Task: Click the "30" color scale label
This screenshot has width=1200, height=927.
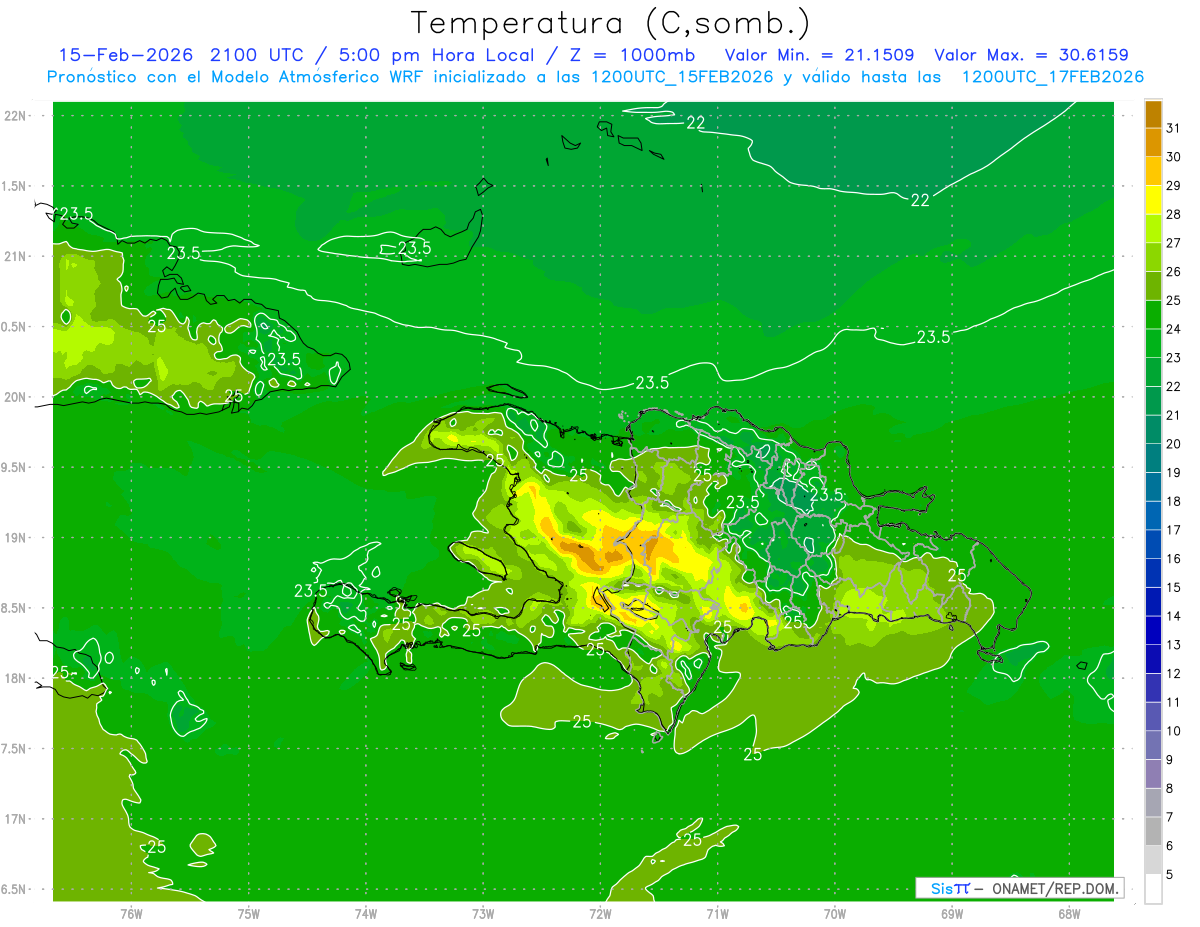Action: (1174, 156)
